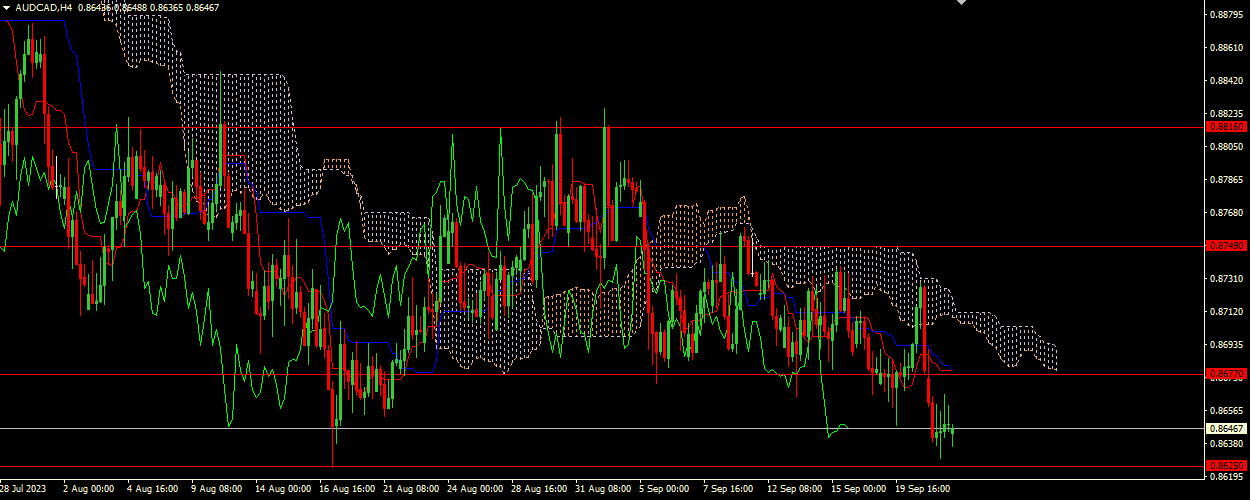Image resolution: width=1250 pixels, height=500 pixels.
Task: Click the 16 Aug 16:00 time label
Action: pyautogui.click(x=345, y=490)
